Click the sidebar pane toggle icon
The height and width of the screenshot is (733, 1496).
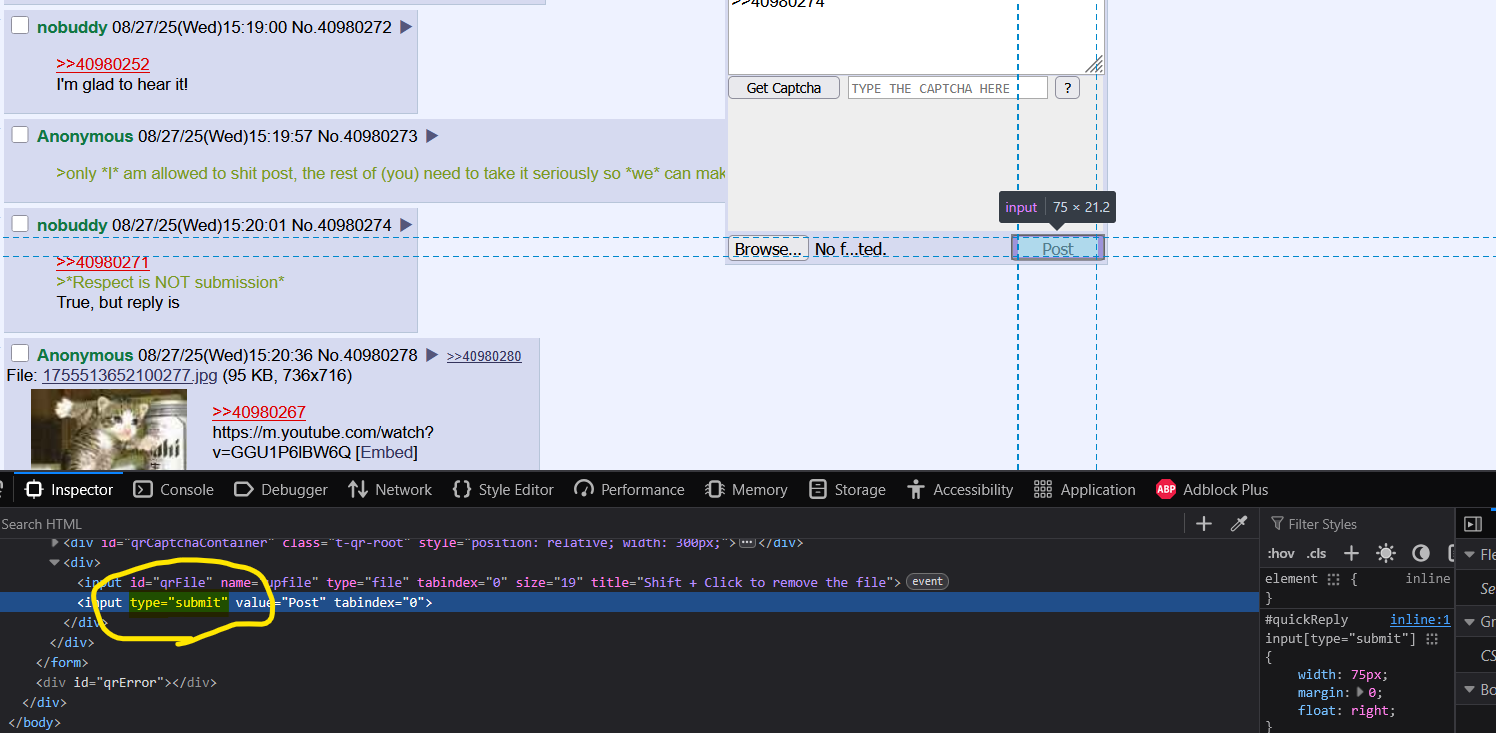pos(1473,524)
